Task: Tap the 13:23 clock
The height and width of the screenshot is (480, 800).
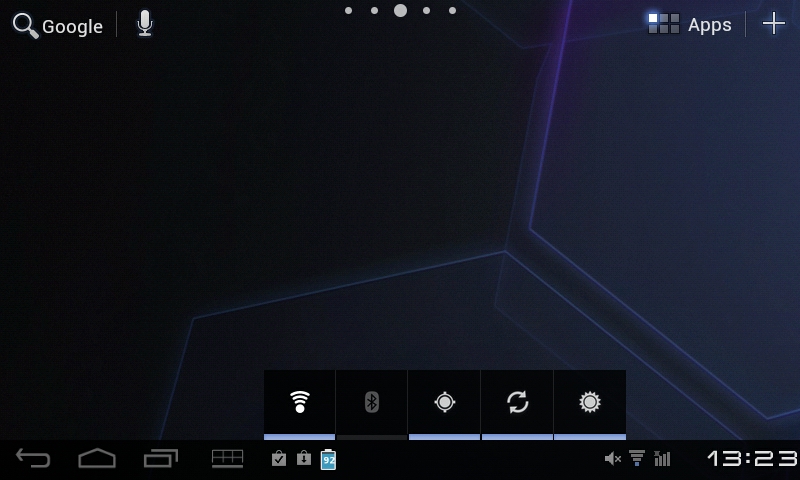Action: (753, 458)
